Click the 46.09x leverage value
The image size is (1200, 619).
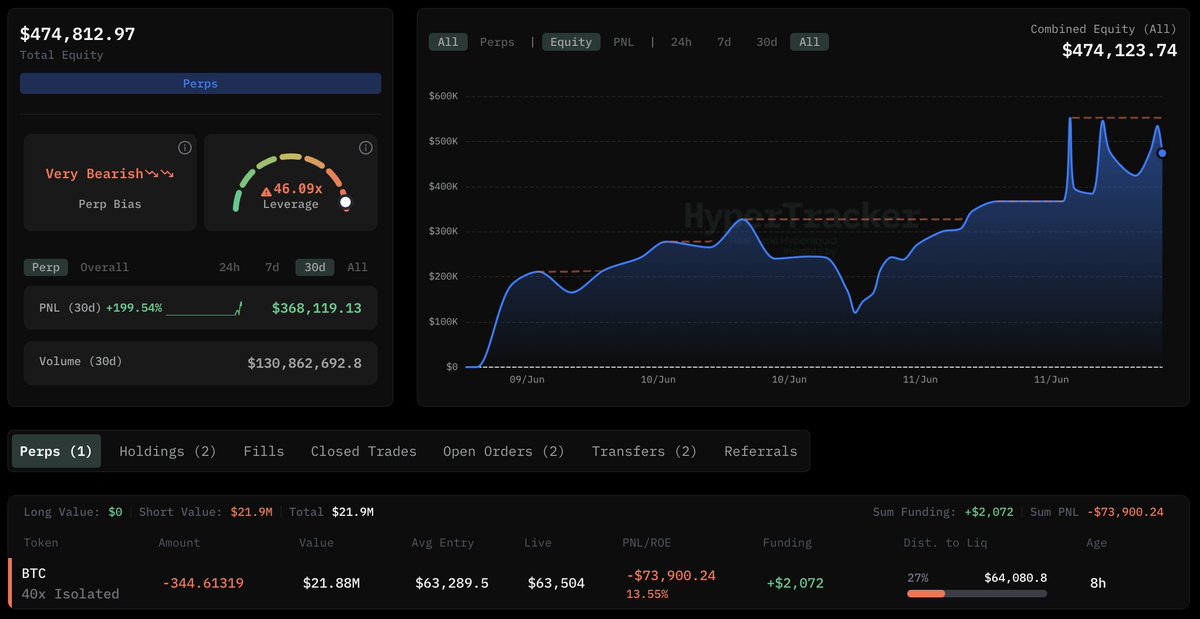click(299, 189)
